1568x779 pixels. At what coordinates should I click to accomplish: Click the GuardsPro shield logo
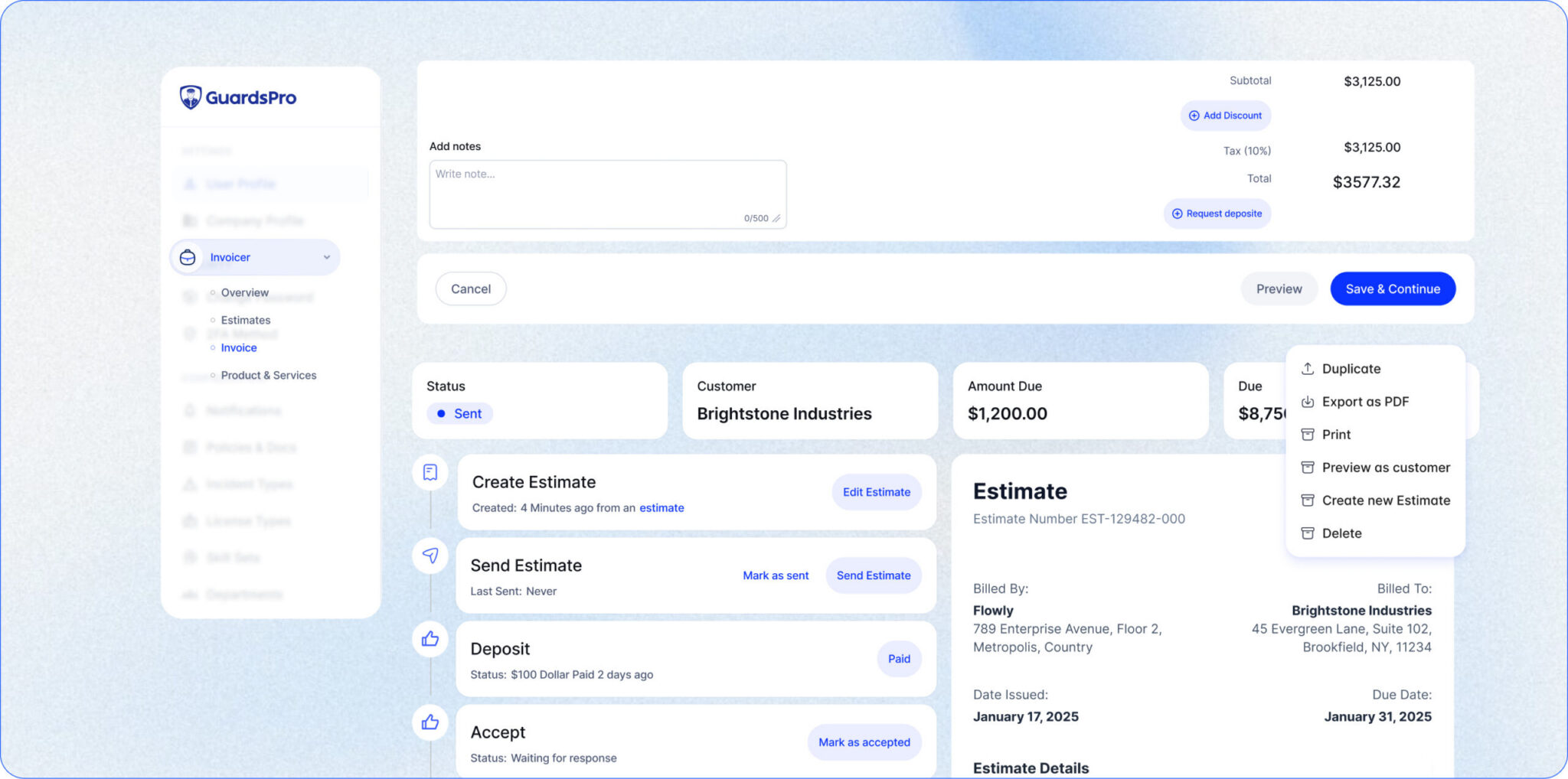190,97
